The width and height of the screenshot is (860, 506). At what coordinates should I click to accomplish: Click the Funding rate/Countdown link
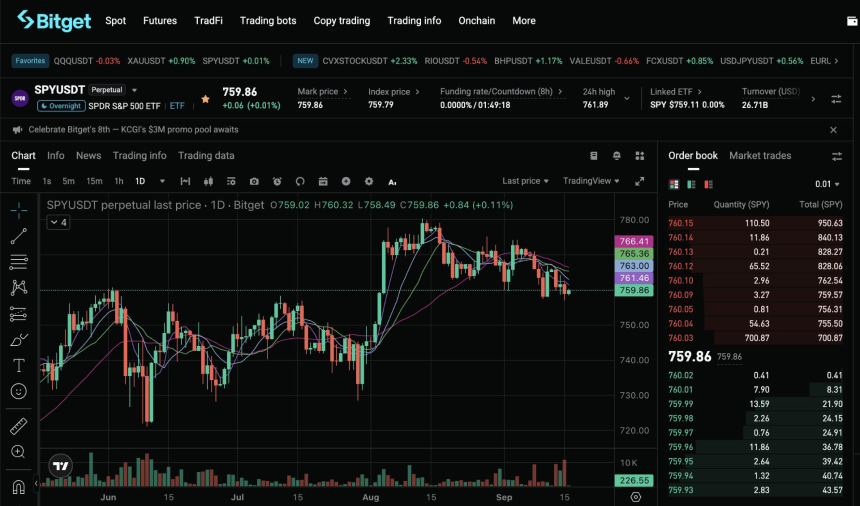(x=501, y=92)
